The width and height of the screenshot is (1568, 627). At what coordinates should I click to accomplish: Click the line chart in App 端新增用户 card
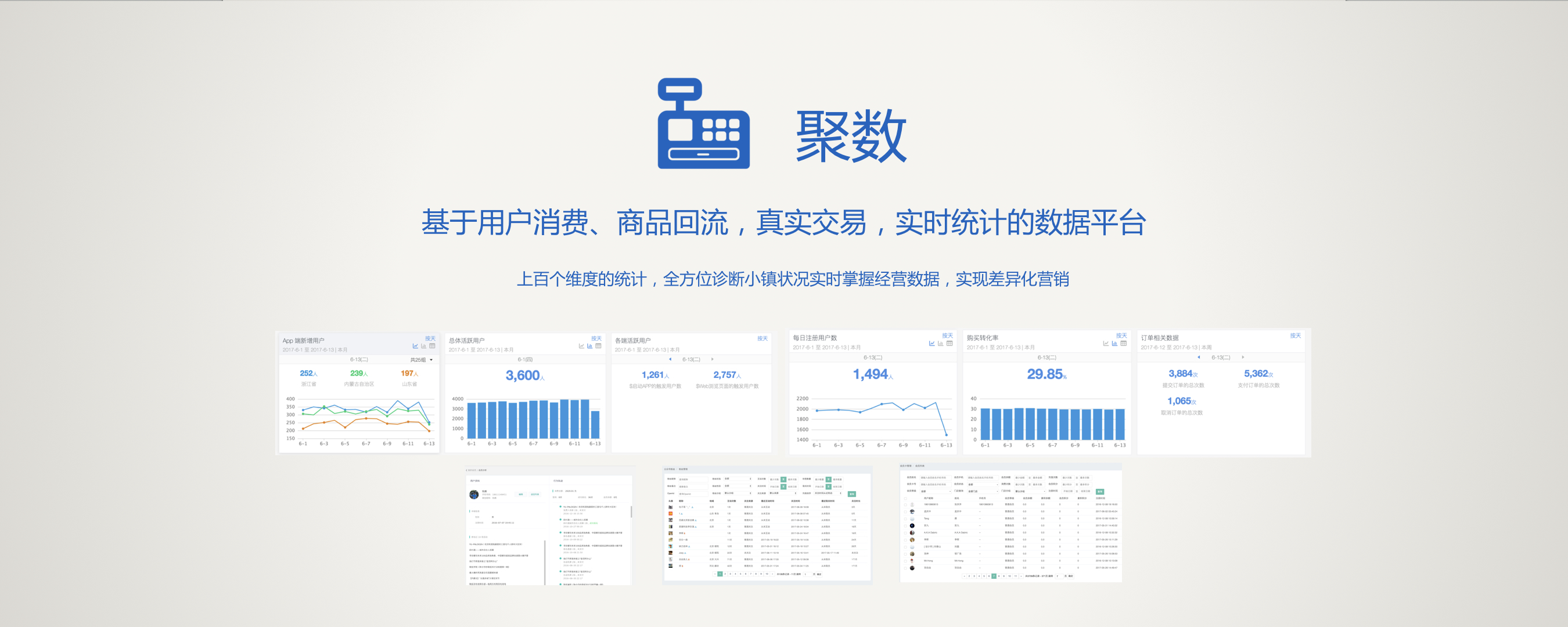(x=359, y=421)
